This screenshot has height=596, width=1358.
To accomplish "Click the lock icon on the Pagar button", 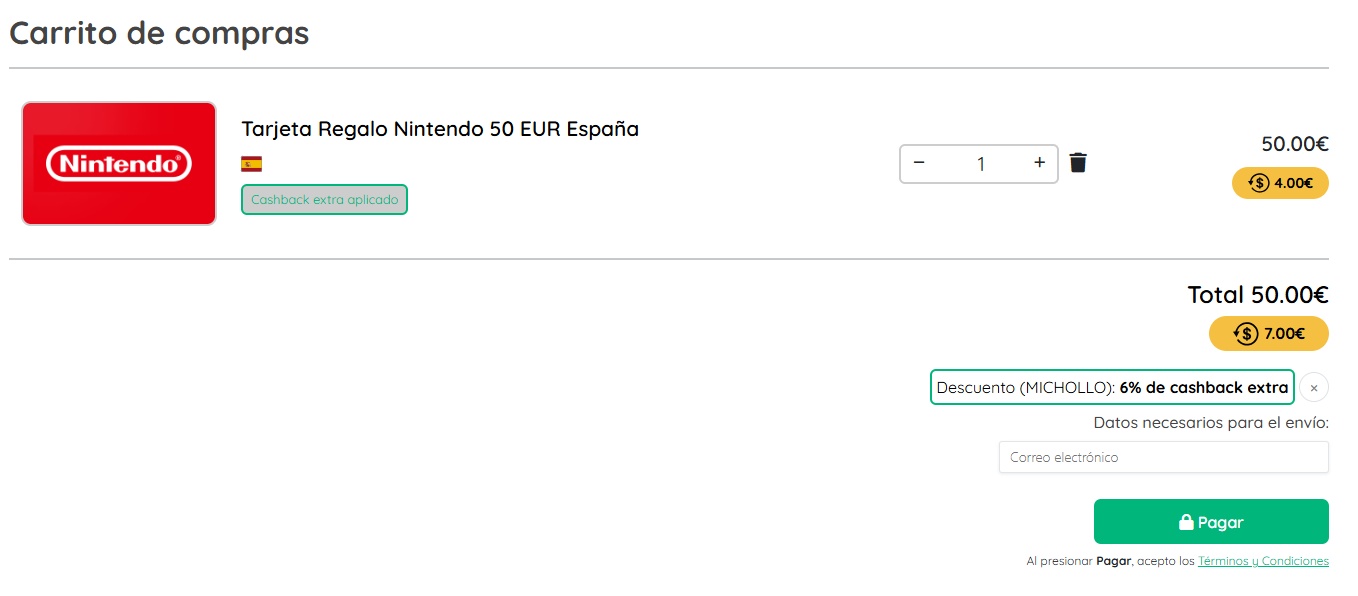I will (x=1186, y=522).
